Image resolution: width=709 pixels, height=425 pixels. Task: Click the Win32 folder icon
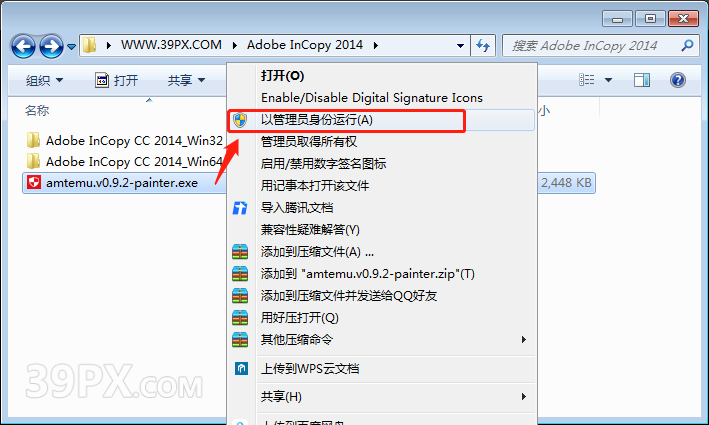point(33,140)
